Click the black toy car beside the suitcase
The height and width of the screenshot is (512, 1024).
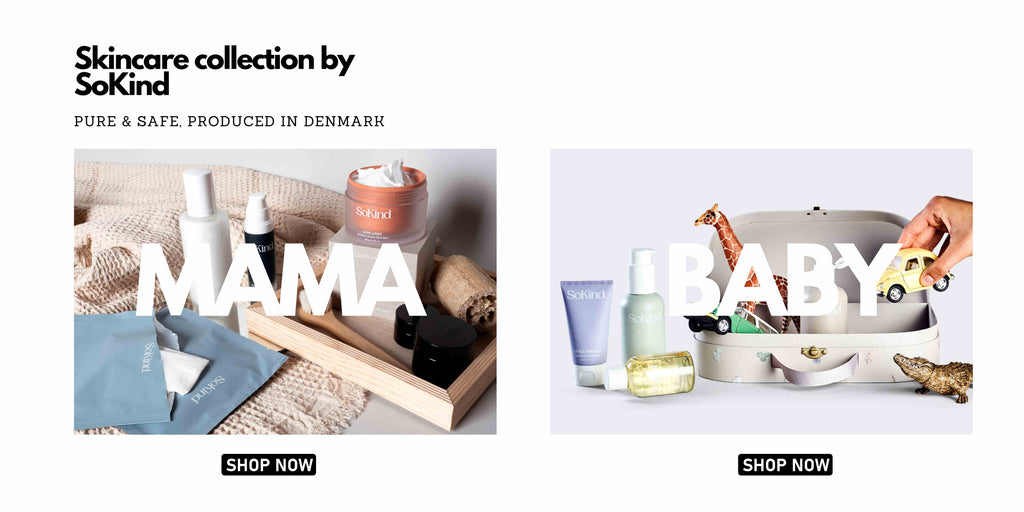(x=709, y=324)
